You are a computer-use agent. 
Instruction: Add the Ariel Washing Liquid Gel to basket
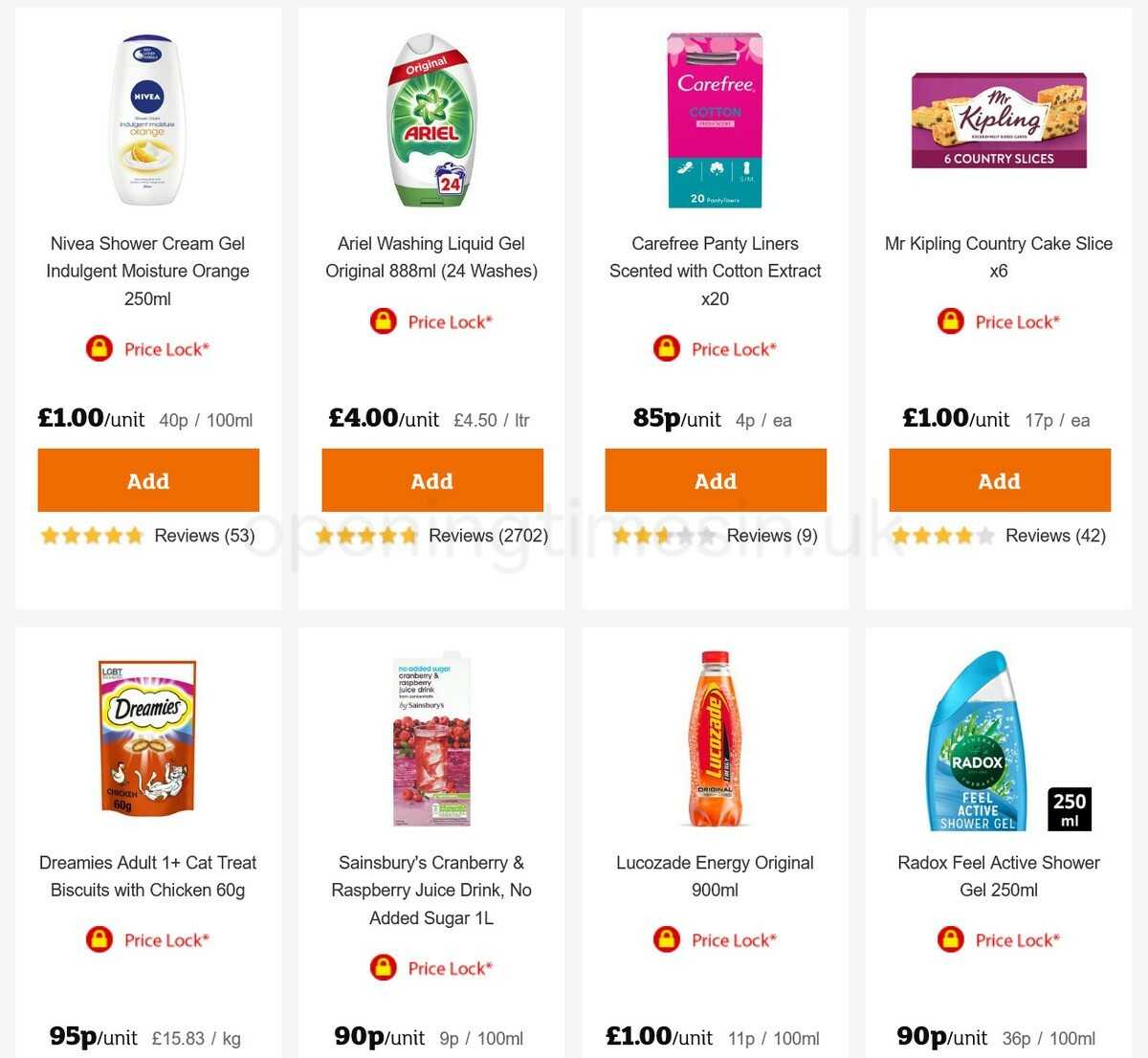click(x=431, y=480)
